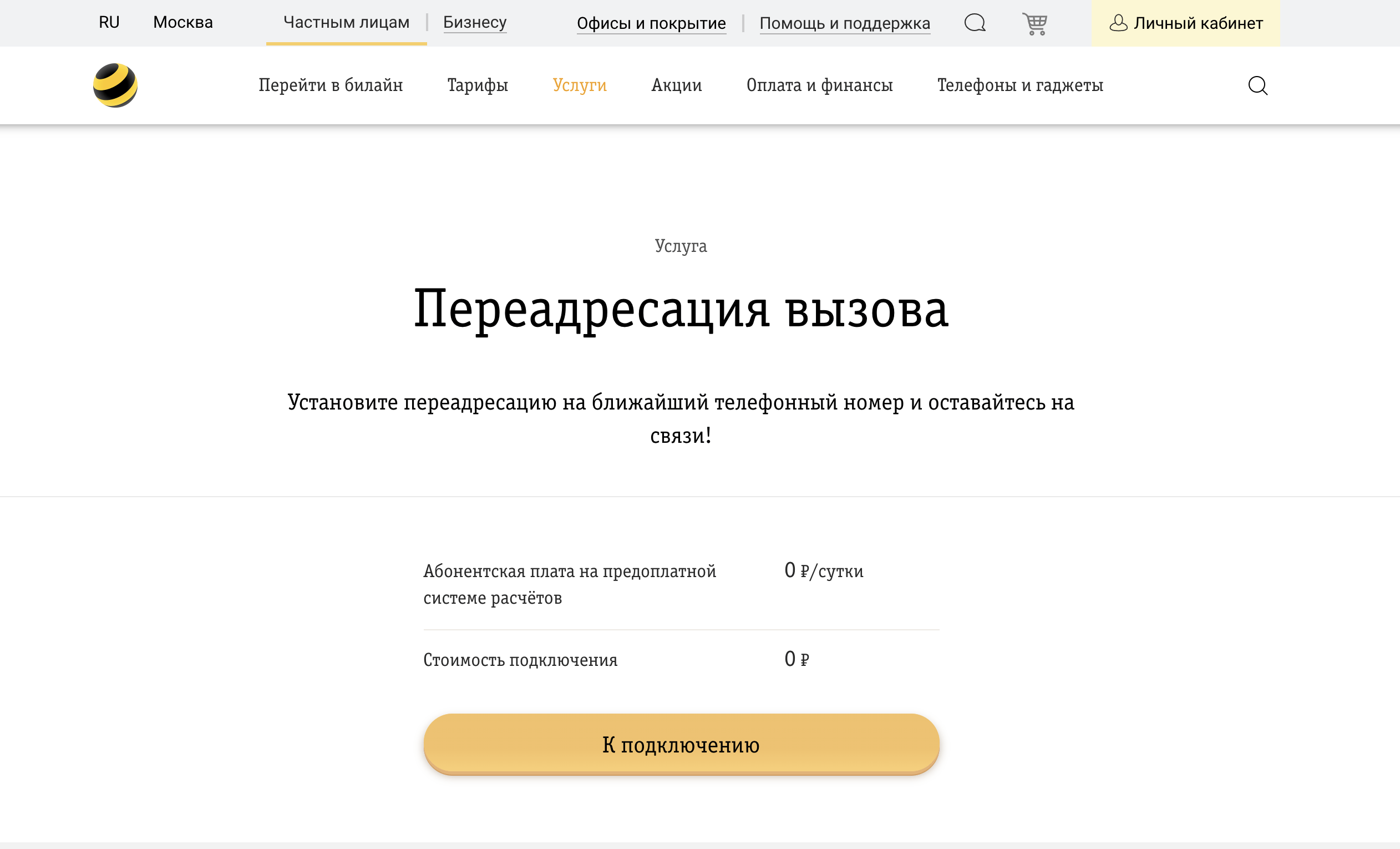Image resolution: width=1400 pixels, height=849 pixels.
Task: Open Личный кабинет
Action: (x=1198, y=23)
